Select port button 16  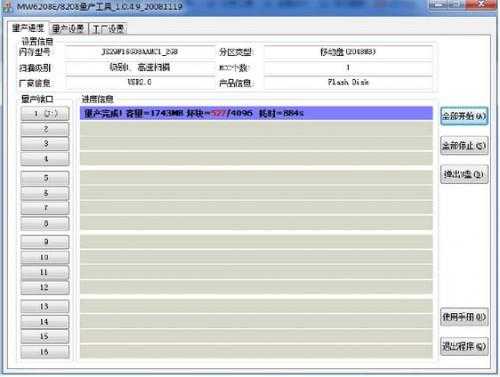coord(45,352)
